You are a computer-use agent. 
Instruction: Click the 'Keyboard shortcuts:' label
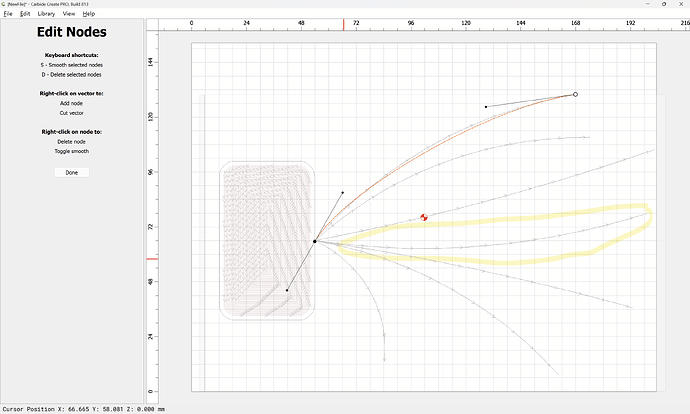(x=72, y=55)
